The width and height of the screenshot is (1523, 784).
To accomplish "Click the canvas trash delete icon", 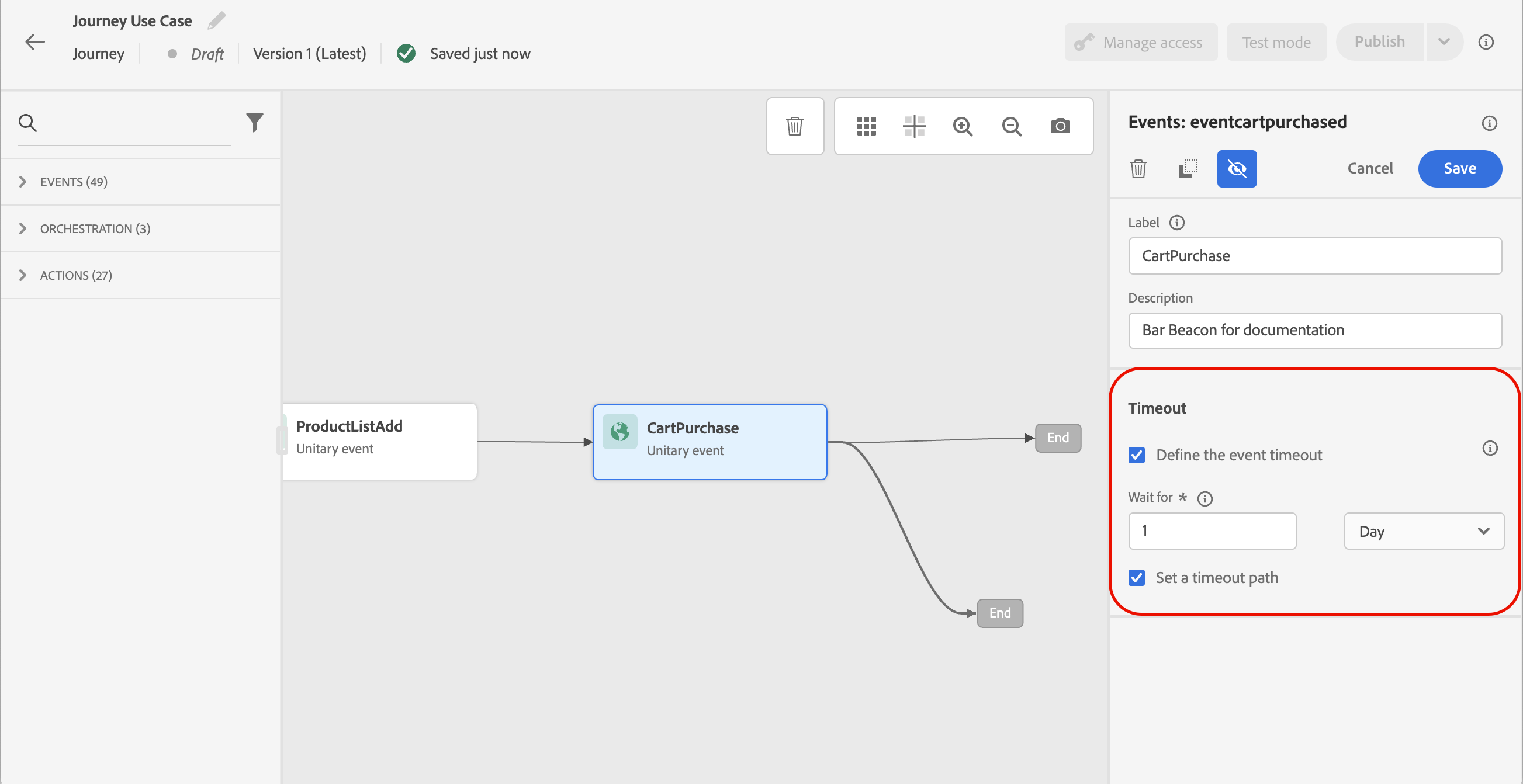I will tap(795, 126).
